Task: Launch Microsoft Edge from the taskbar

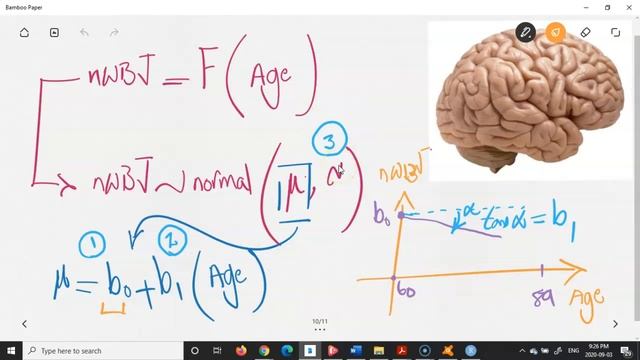Action: click(x=287, y=351)
